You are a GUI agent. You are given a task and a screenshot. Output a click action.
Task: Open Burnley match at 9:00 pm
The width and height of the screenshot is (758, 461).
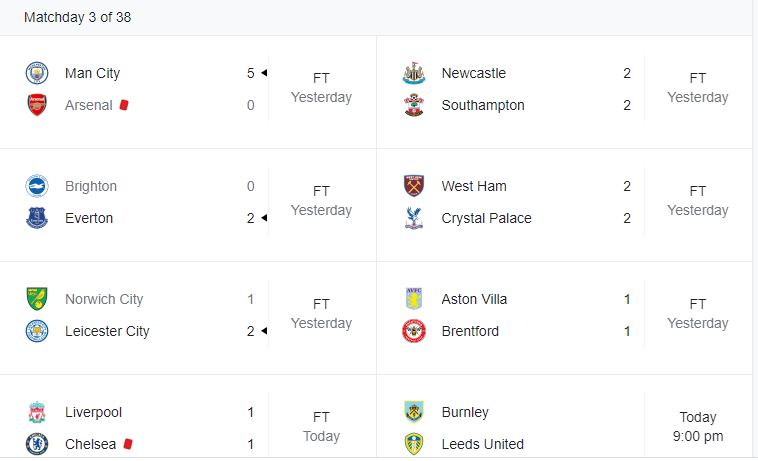[697, 427]
